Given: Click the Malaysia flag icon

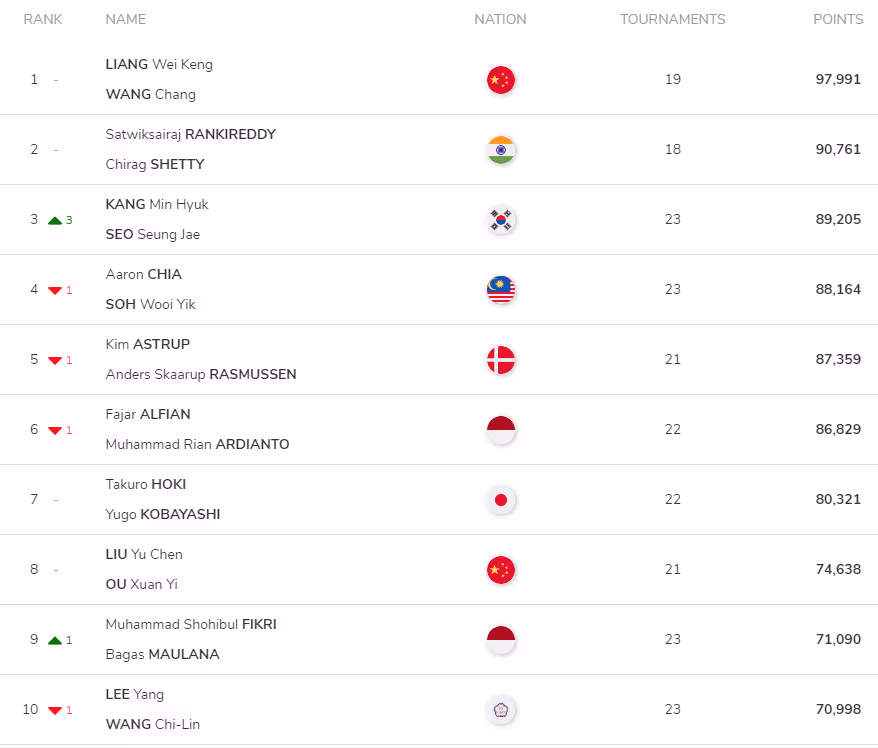Looking at the screenshot, I should coord(501,290).
